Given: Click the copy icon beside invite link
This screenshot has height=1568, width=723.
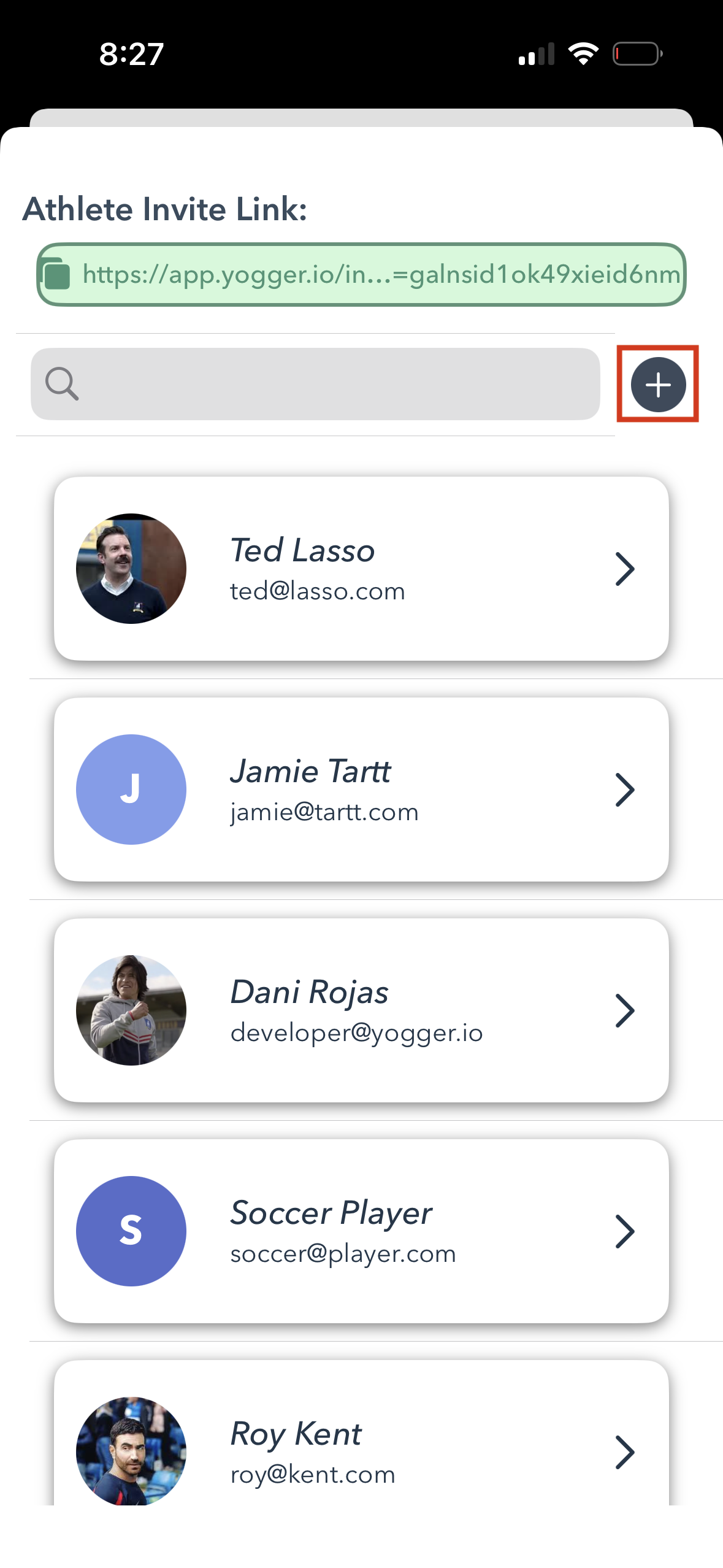Looking at the screenshot, I should coord(57,274).
